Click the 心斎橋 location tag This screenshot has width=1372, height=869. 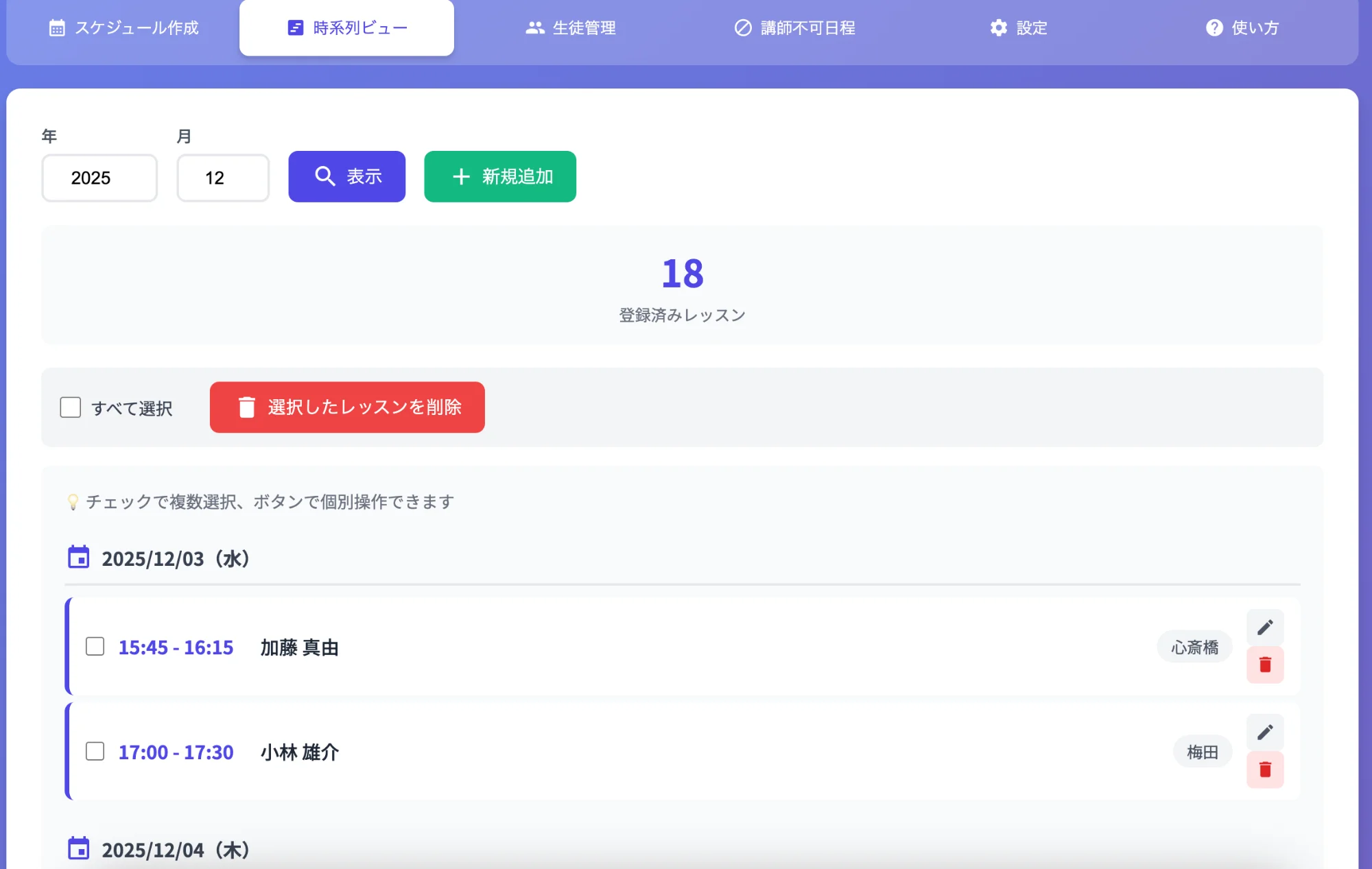1194,646
